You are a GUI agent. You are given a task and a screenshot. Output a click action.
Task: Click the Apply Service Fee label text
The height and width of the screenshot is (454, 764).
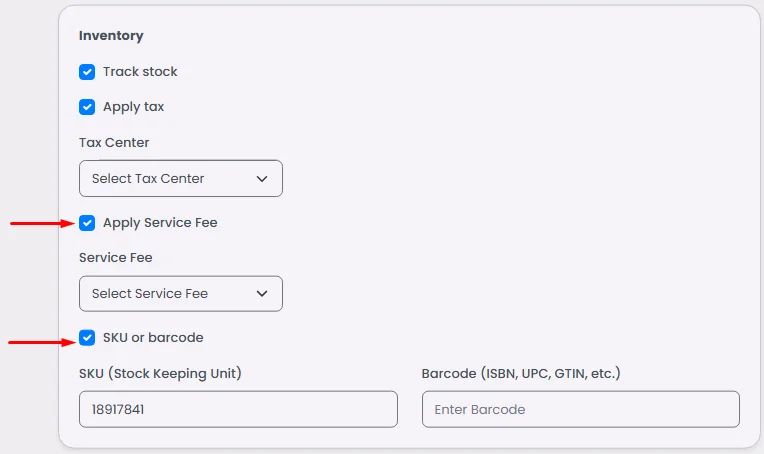(160, 223)
